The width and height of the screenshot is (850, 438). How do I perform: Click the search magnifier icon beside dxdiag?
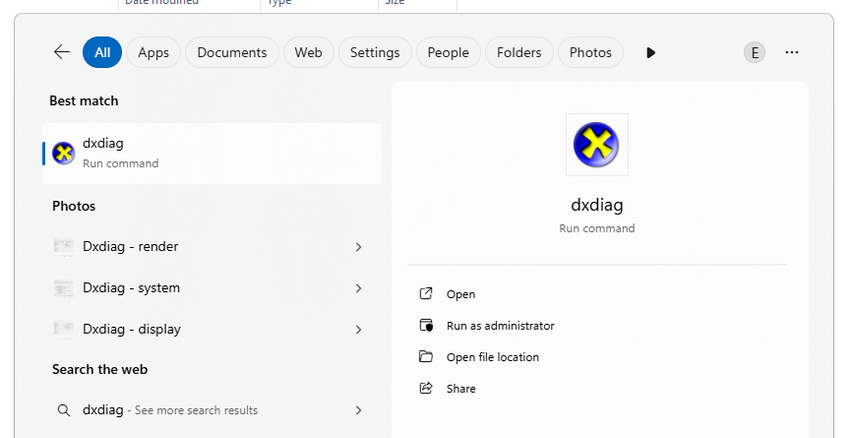click(x=63, y=410)
